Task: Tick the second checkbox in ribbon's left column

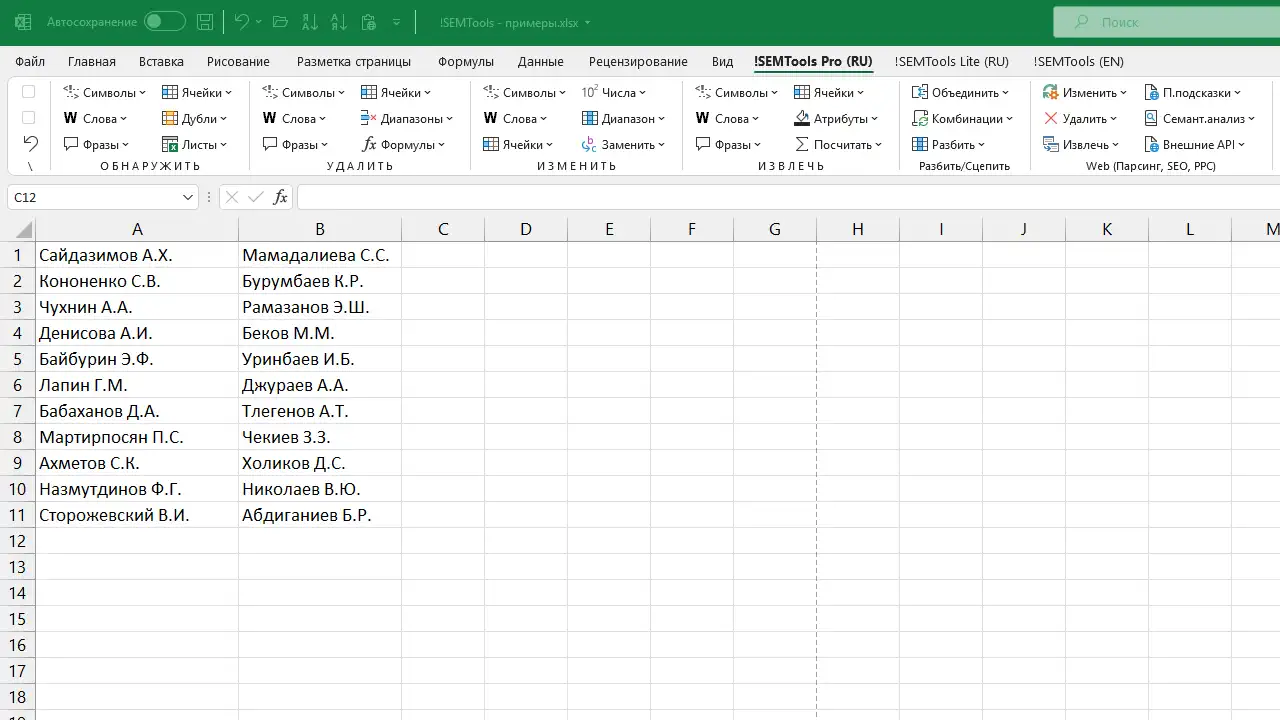Action: [29, 118]
